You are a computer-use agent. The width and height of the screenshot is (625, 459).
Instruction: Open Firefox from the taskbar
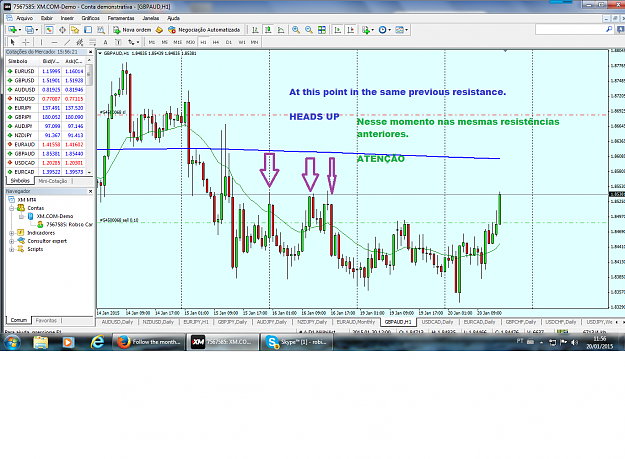149,342
